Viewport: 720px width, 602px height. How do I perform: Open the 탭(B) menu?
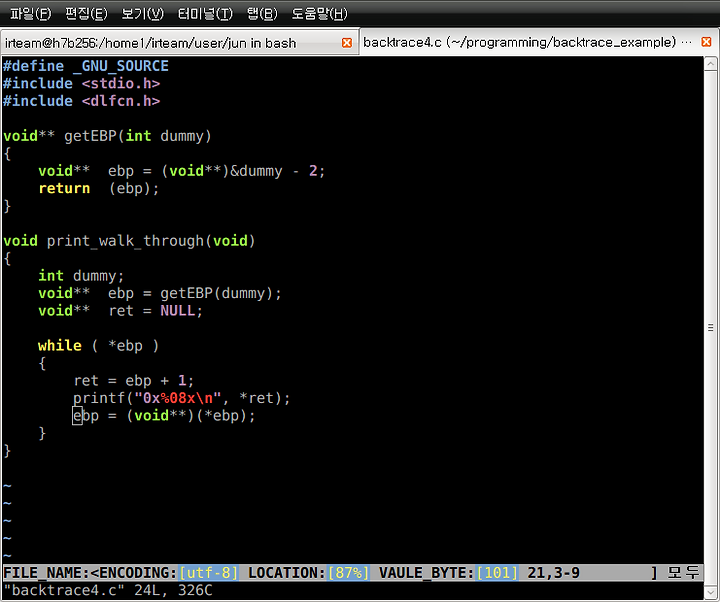262,13
